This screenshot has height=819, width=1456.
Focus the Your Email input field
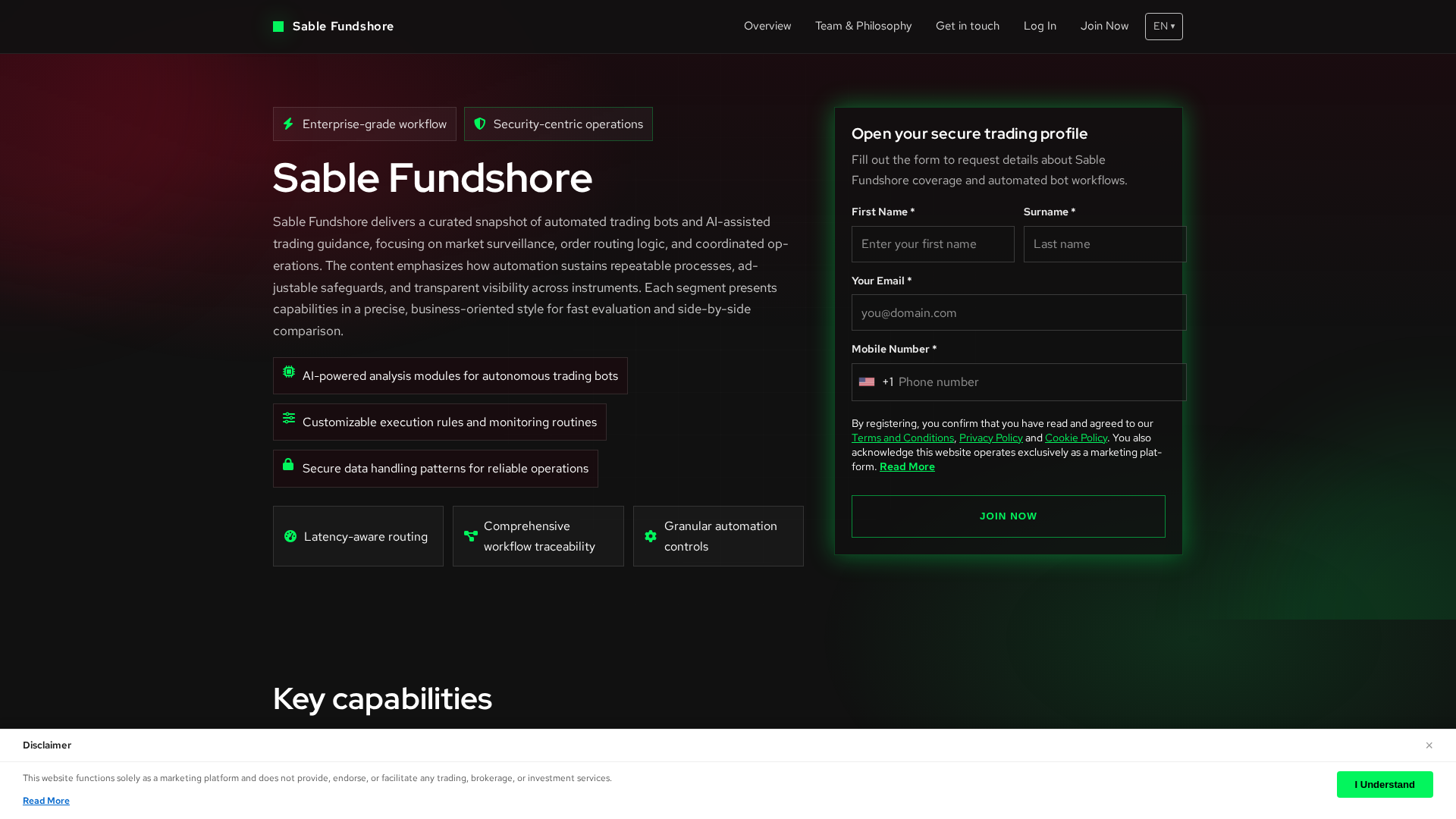click(1019, 312)
